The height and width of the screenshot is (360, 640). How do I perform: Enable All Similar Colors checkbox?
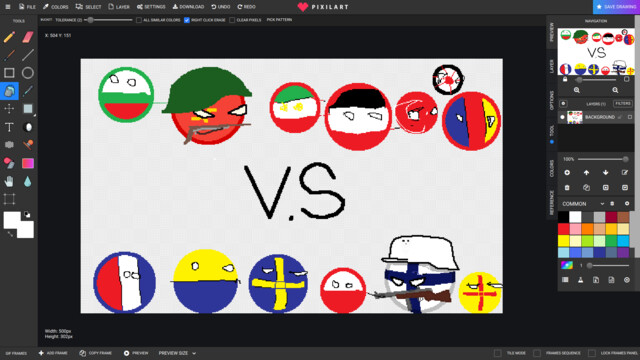(139, 20)
